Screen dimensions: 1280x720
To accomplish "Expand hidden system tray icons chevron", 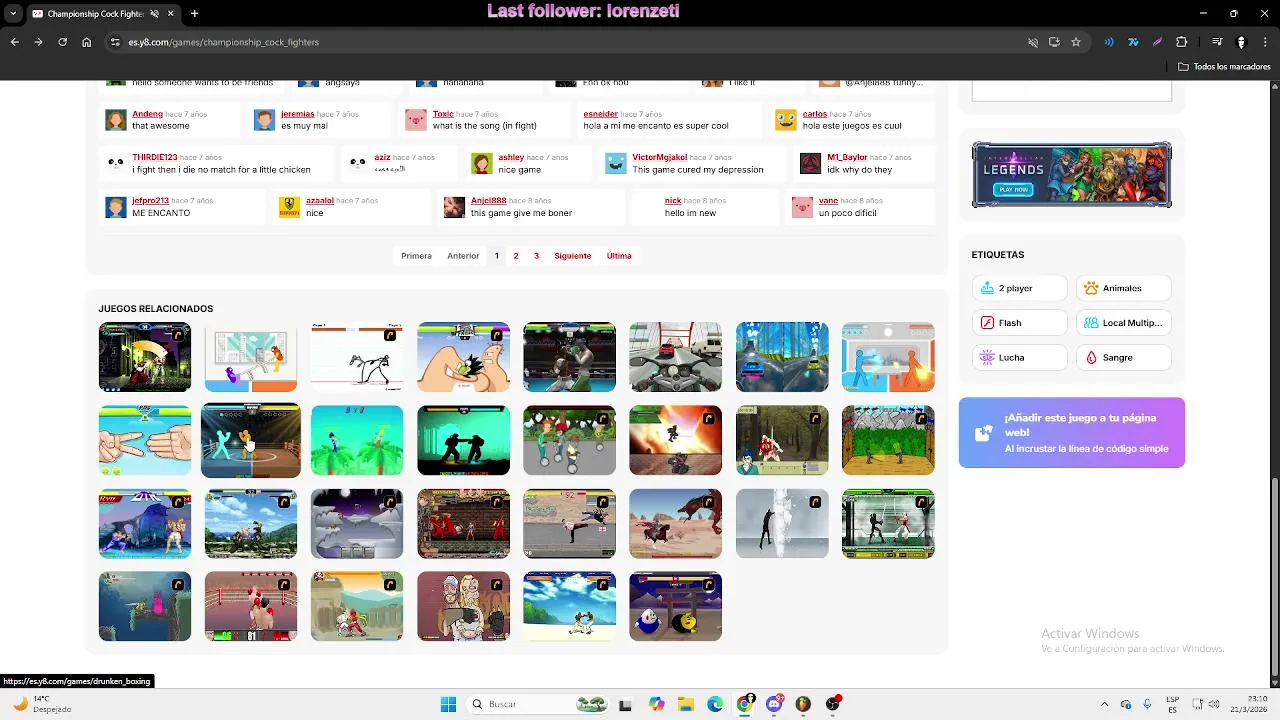I will [x=1104, y=704].
